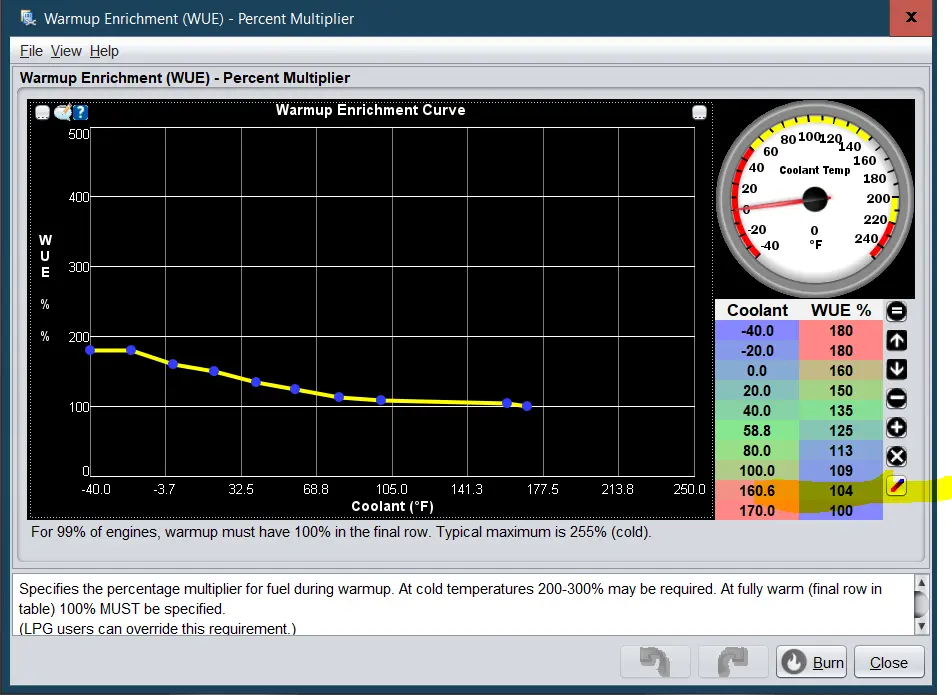Click the Coolant (°F) axis label
The height and width of the screenshot is (695, 952).
click(x=392, y=506)
